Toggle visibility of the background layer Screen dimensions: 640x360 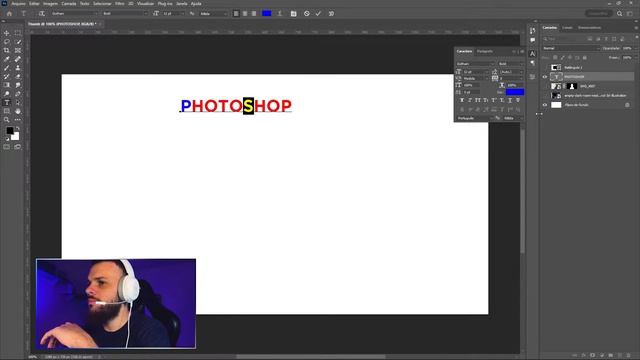[x=544, y=105]
